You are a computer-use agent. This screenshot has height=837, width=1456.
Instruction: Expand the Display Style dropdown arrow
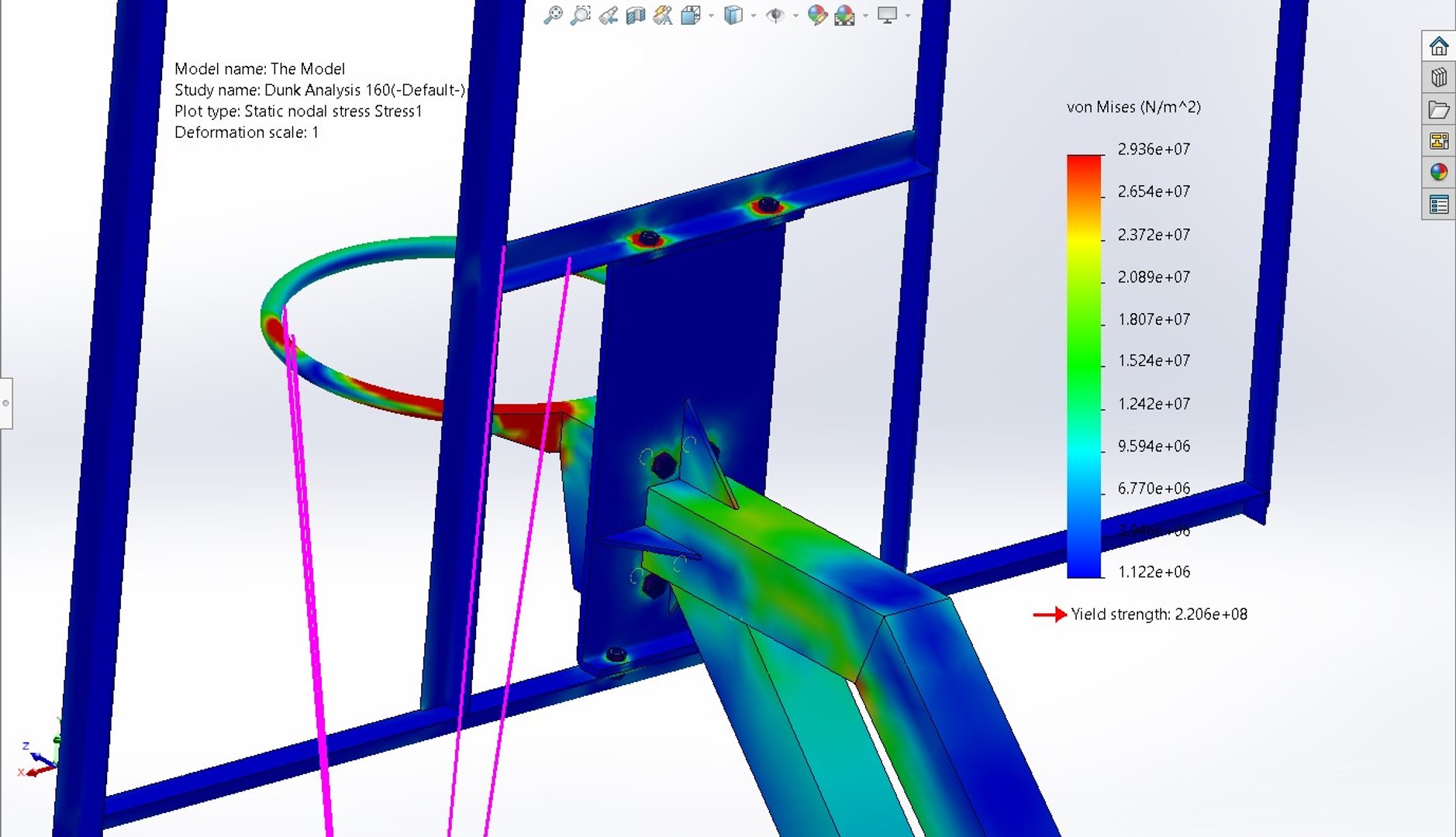click(753, 15)
